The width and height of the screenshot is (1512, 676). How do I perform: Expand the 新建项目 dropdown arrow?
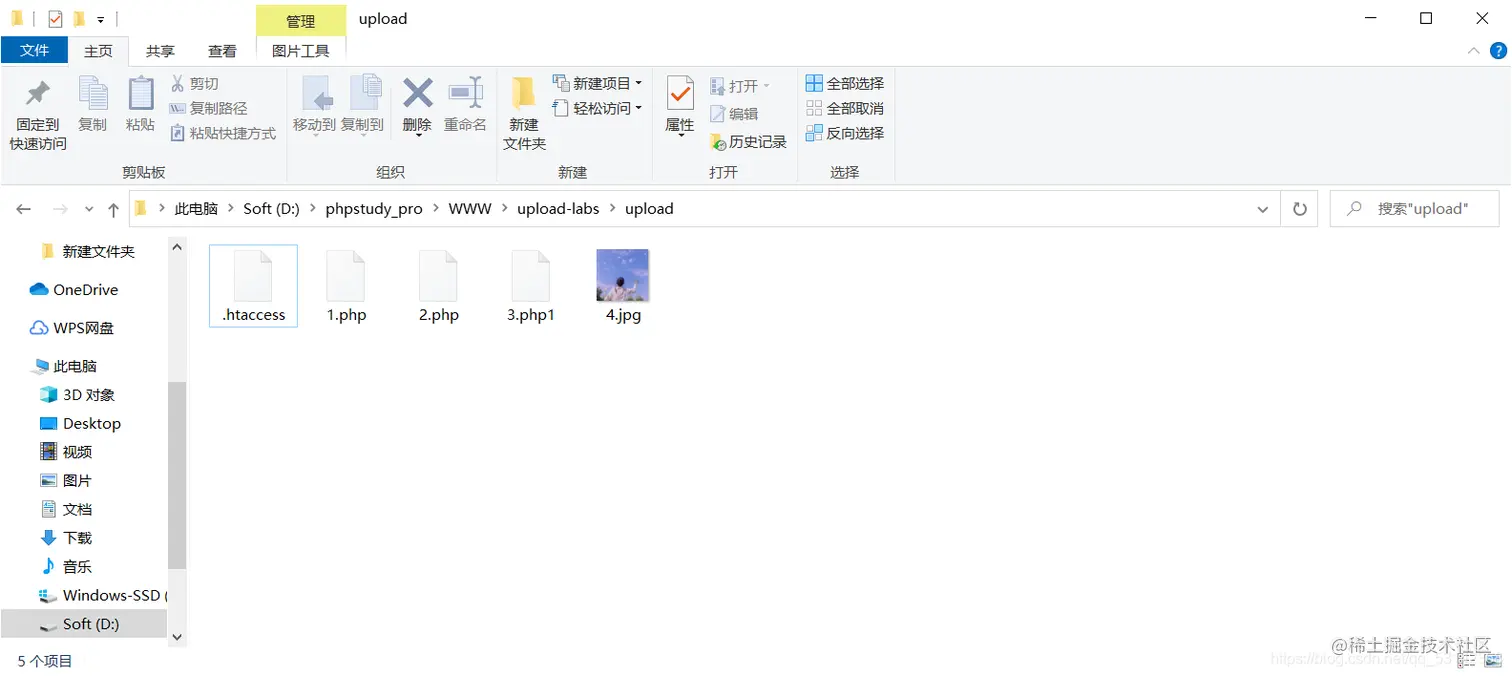[x=640, y=83]
